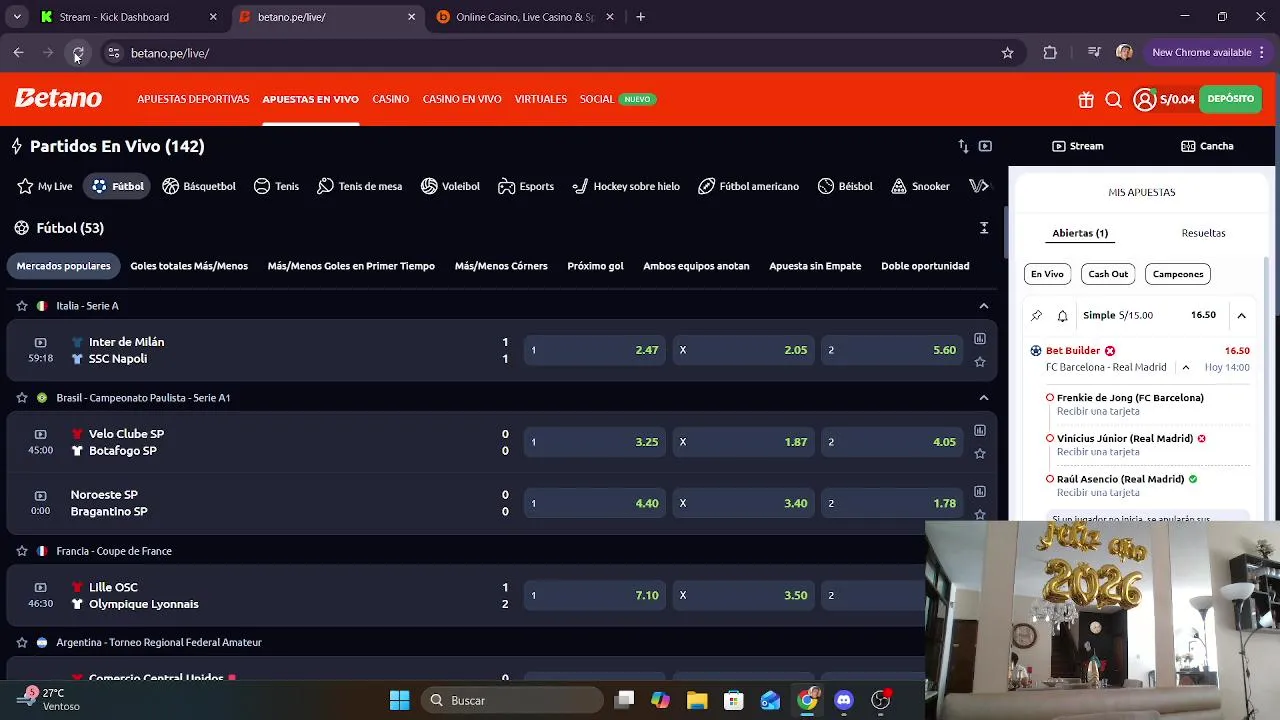Bet on Inter de Milán at 2.47

click(595, 350)
